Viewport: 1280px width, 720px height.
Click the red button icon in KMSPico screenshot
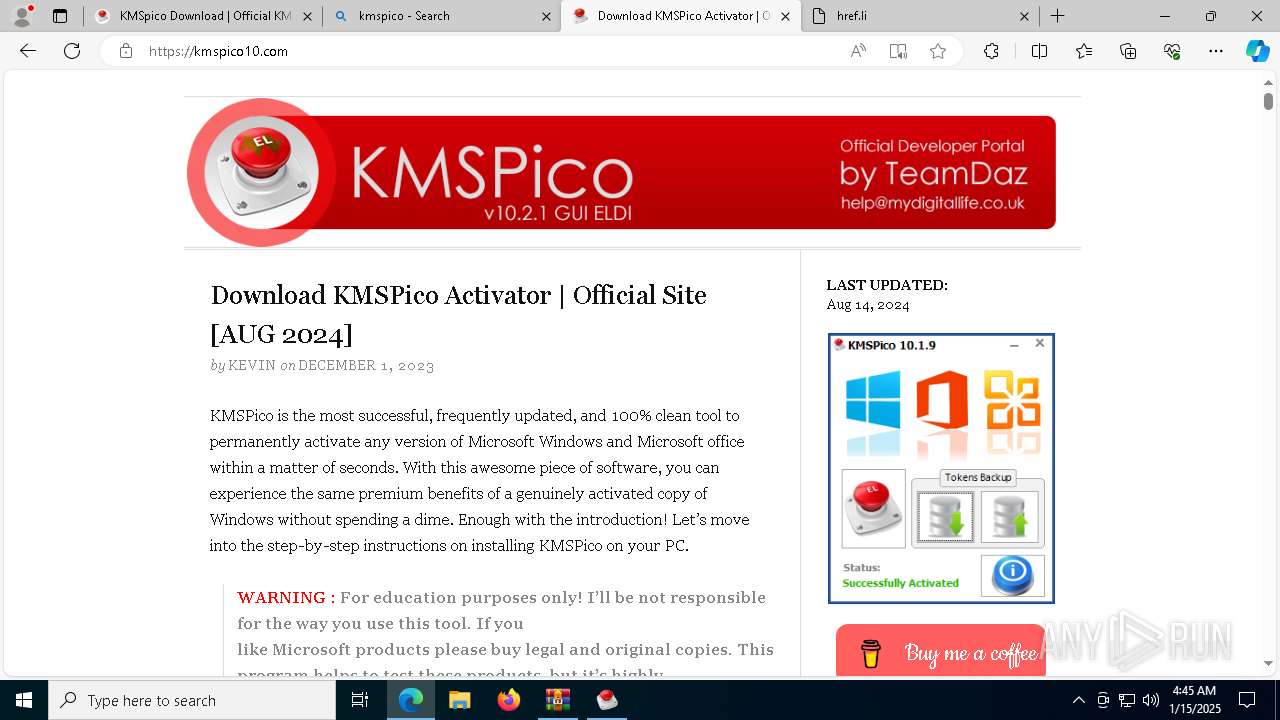click(873, 508)
